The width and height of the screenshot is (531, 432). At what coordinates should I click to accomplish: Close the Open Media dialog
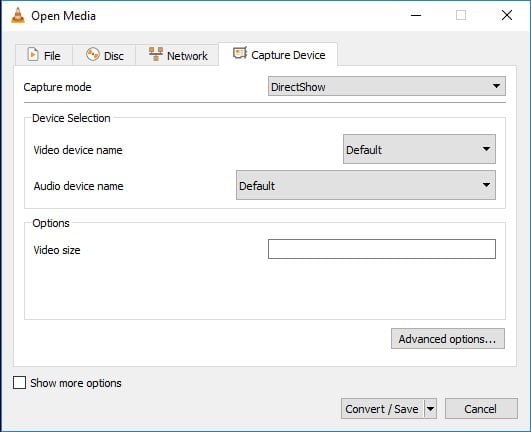tap(507, 15)
